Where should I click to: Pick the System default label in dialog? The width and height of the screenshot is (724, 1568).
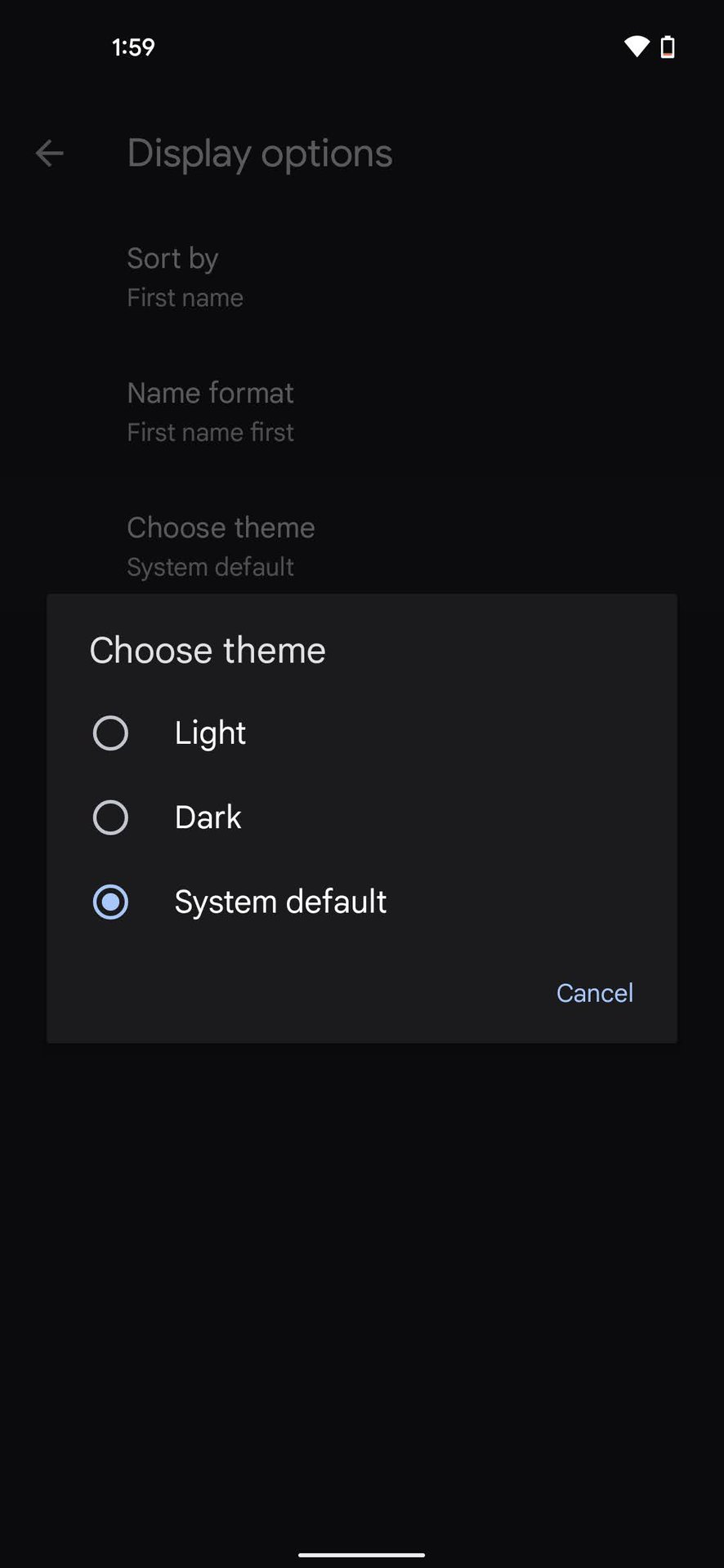click(x=280, y=902)
